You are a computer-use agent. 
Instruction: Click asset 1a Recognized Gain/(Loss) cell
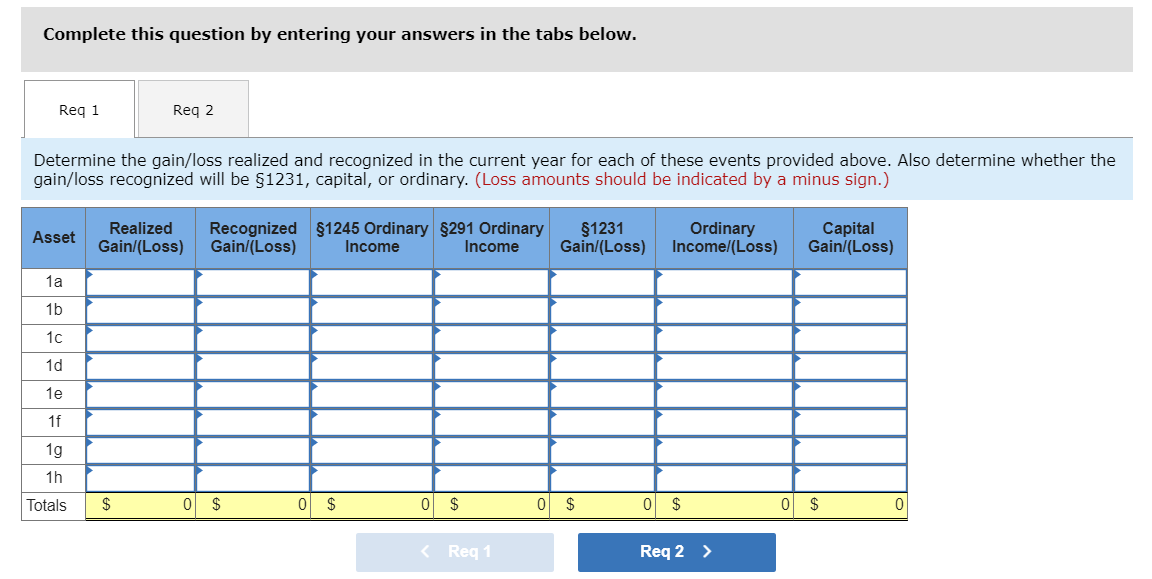tap(253, 281)
